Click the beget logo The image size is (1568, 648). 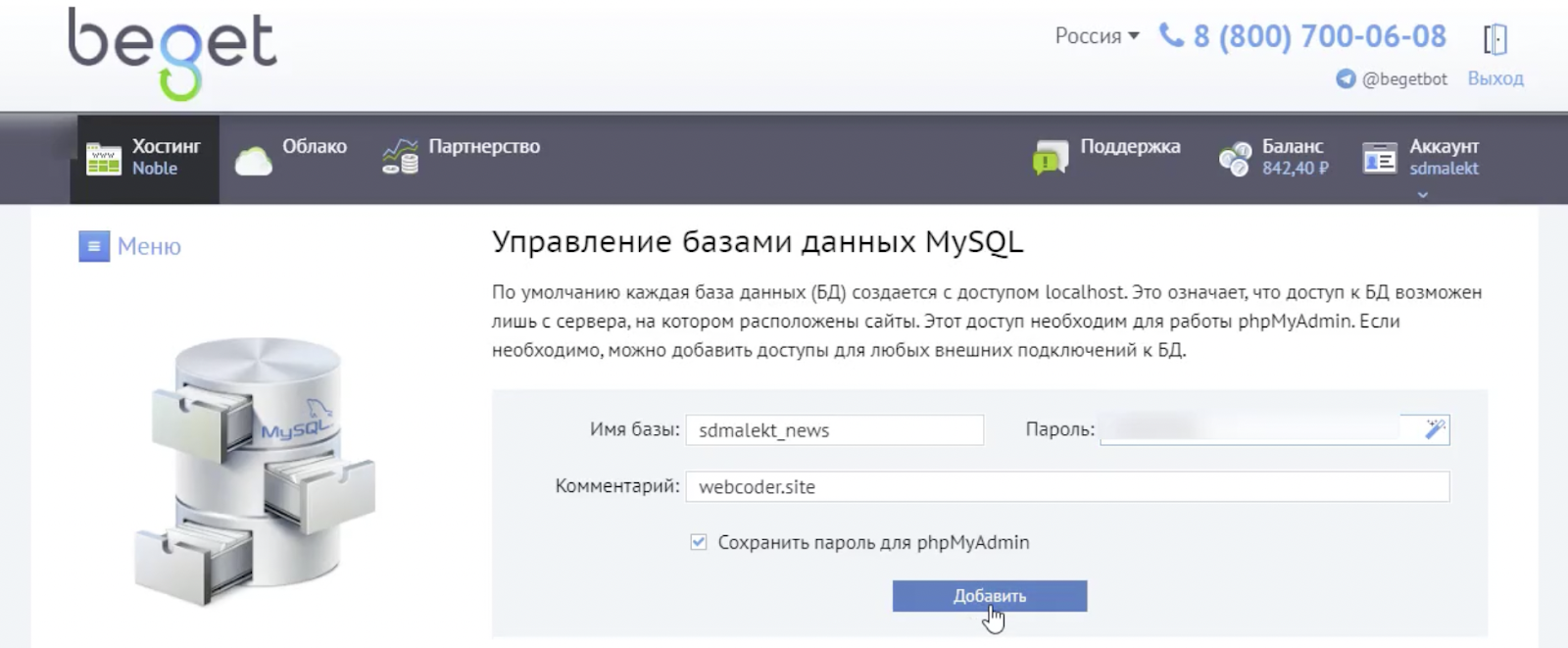[172, 53]
